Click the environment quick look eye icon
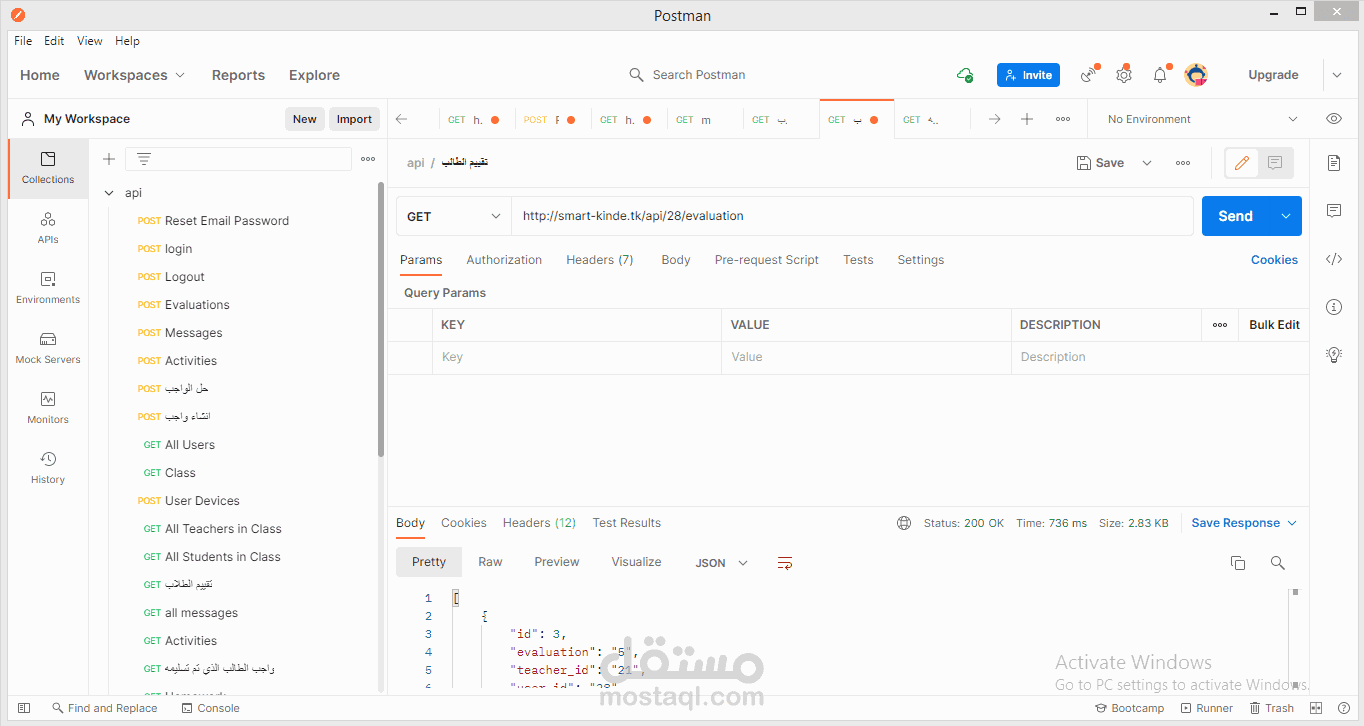The width and height of the screenshot is (1364, 726). (x=1334, y=119)
